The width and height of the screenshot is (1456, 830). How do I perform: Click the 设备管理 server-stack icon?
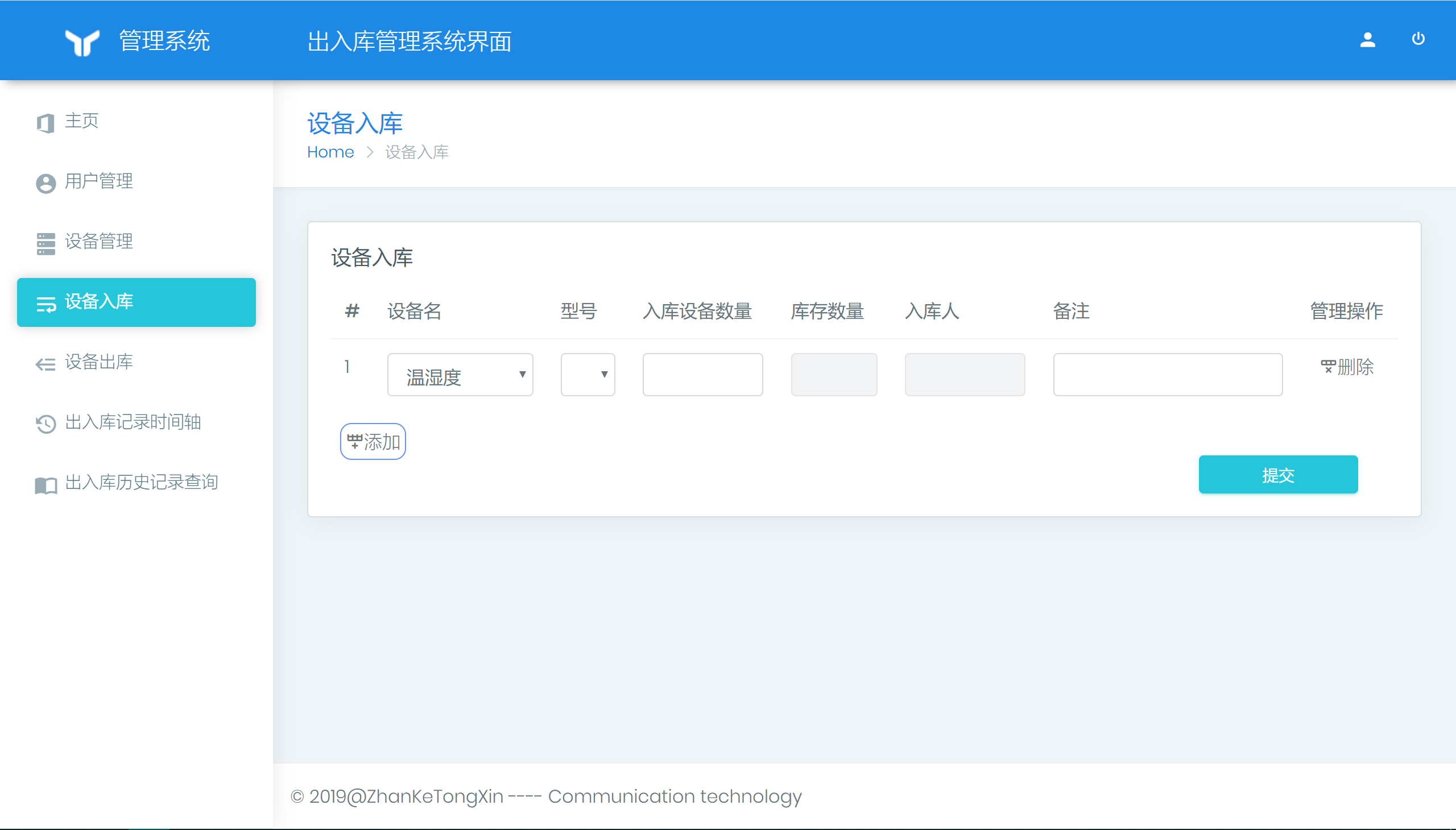coord(45,243)
